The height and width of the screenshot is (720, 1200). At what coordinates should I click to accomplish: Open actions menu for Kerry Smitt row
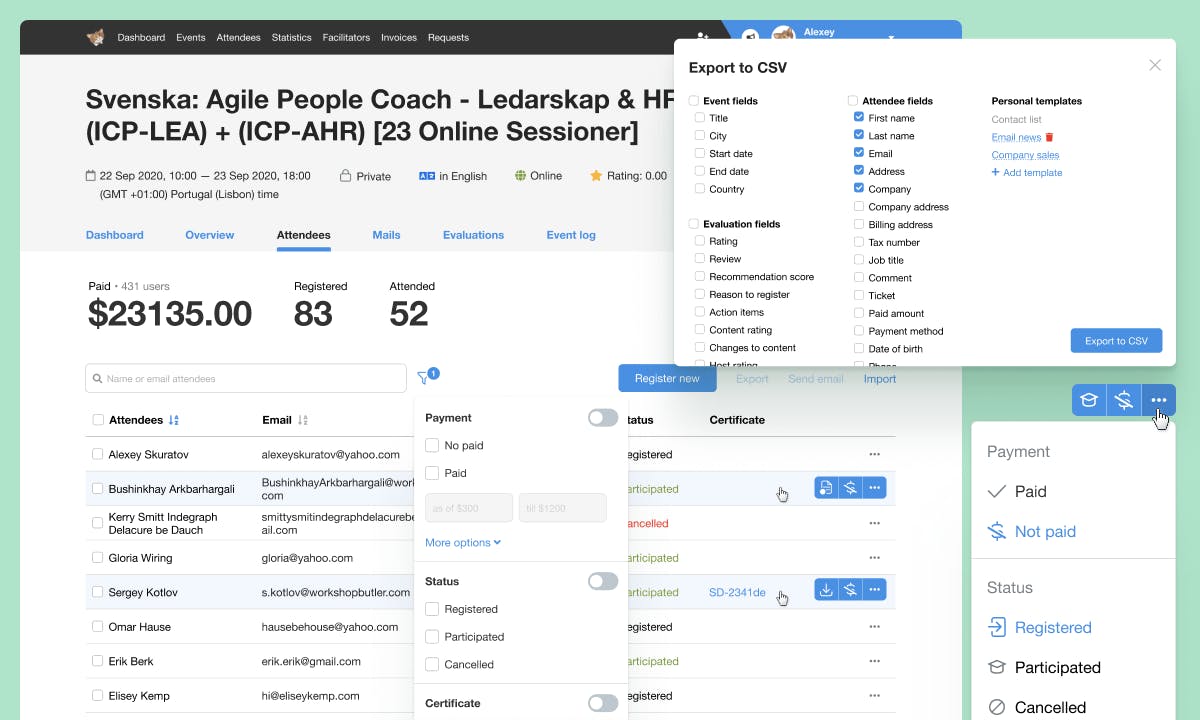(875, 523)
